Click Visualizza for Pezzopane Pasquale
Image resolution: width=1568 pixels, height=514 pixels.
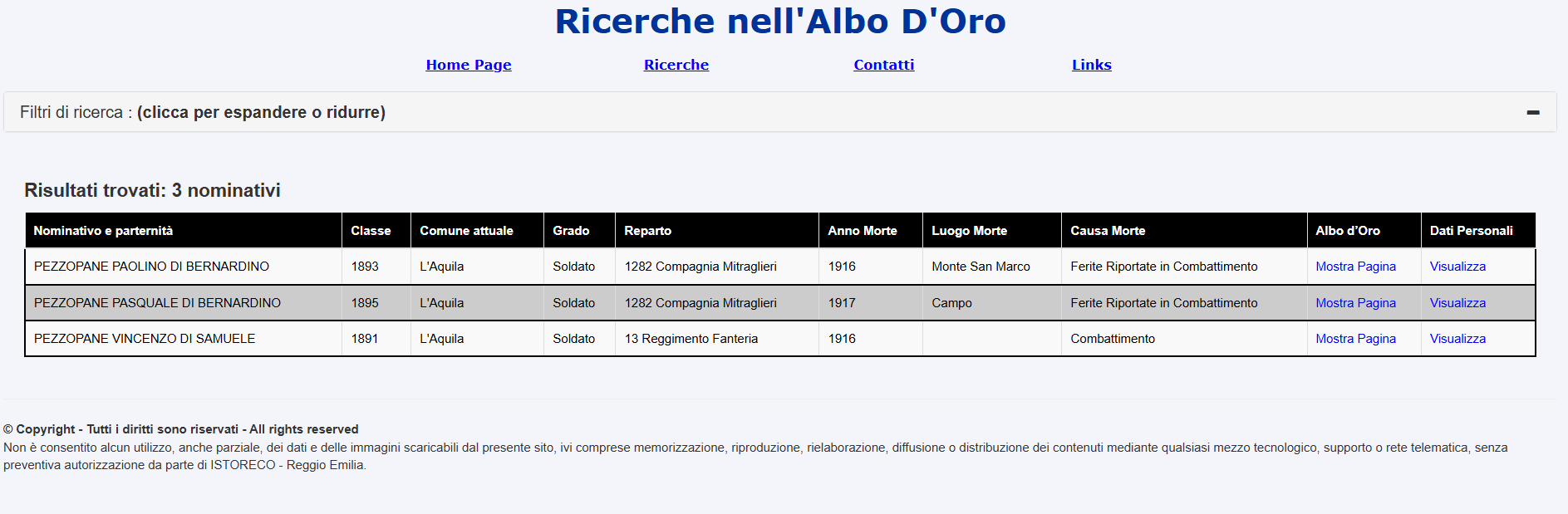pyautogui.click(x=1457, y=303)
